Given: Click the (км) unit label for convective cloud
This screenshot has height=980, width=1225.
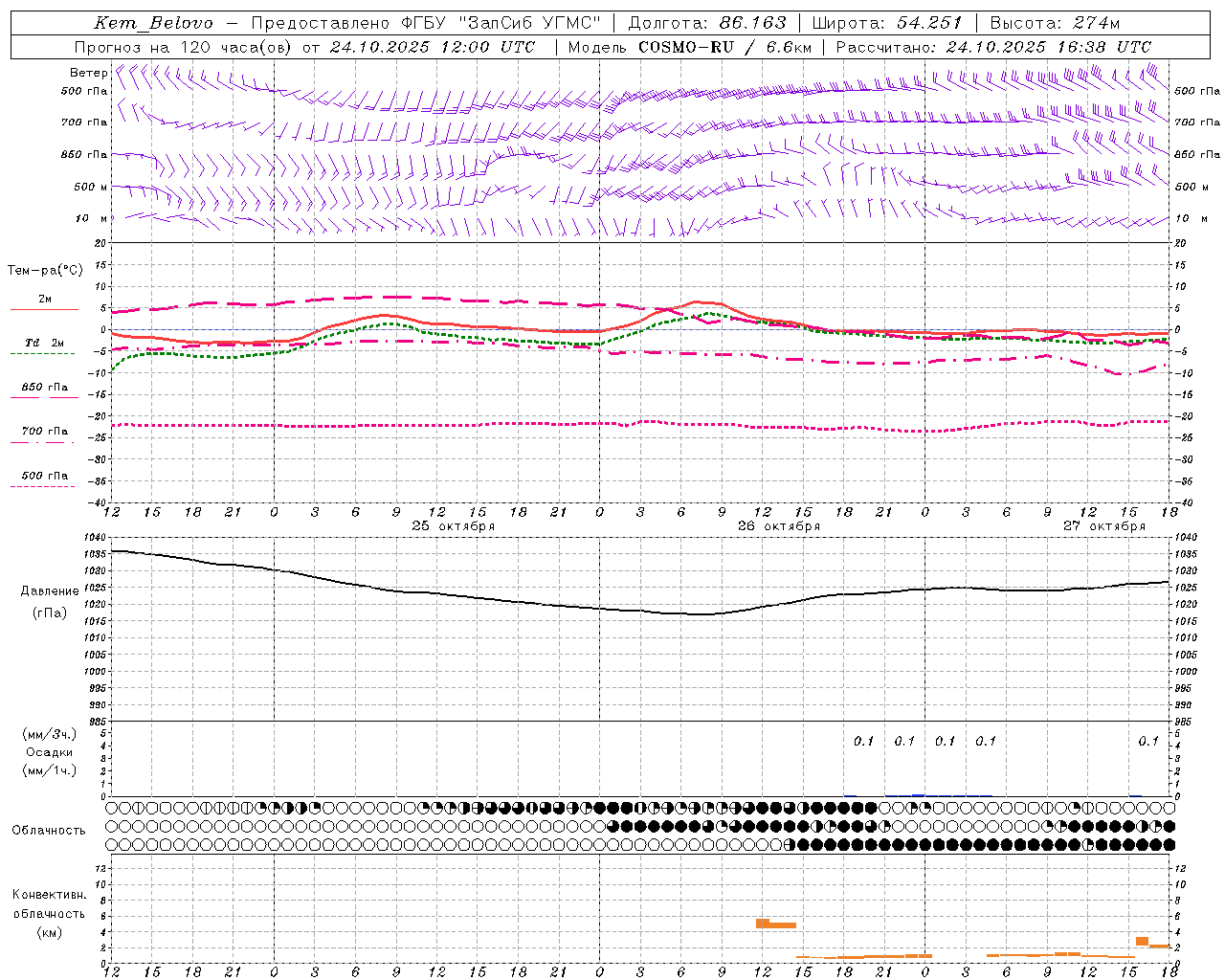Looking at the screenshot, I should (x=50, y=932).
